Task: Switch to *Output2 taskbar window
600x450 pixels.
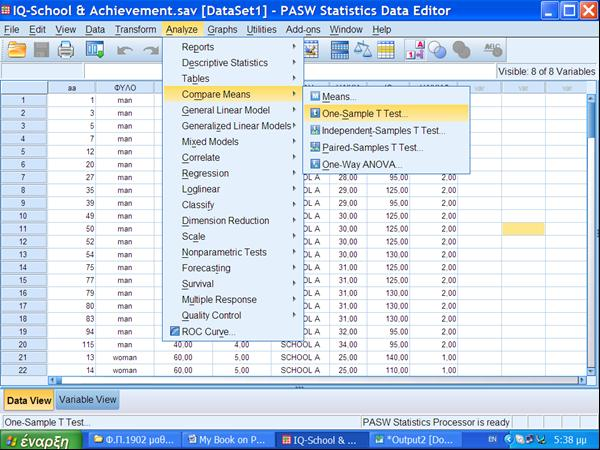Action: coord(415,440)
